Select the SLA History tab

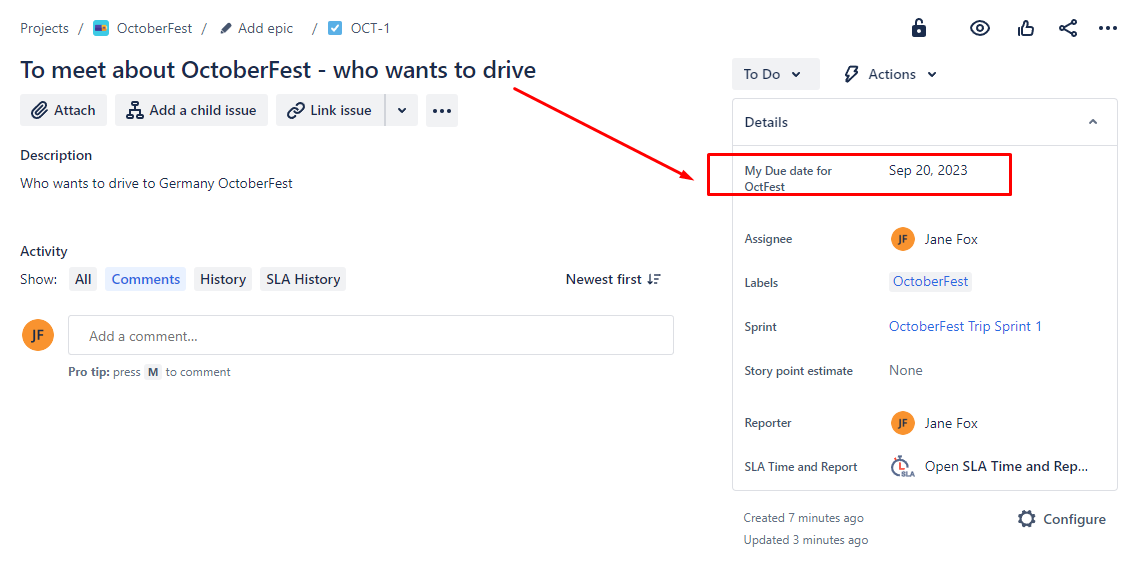pos(303,279)
